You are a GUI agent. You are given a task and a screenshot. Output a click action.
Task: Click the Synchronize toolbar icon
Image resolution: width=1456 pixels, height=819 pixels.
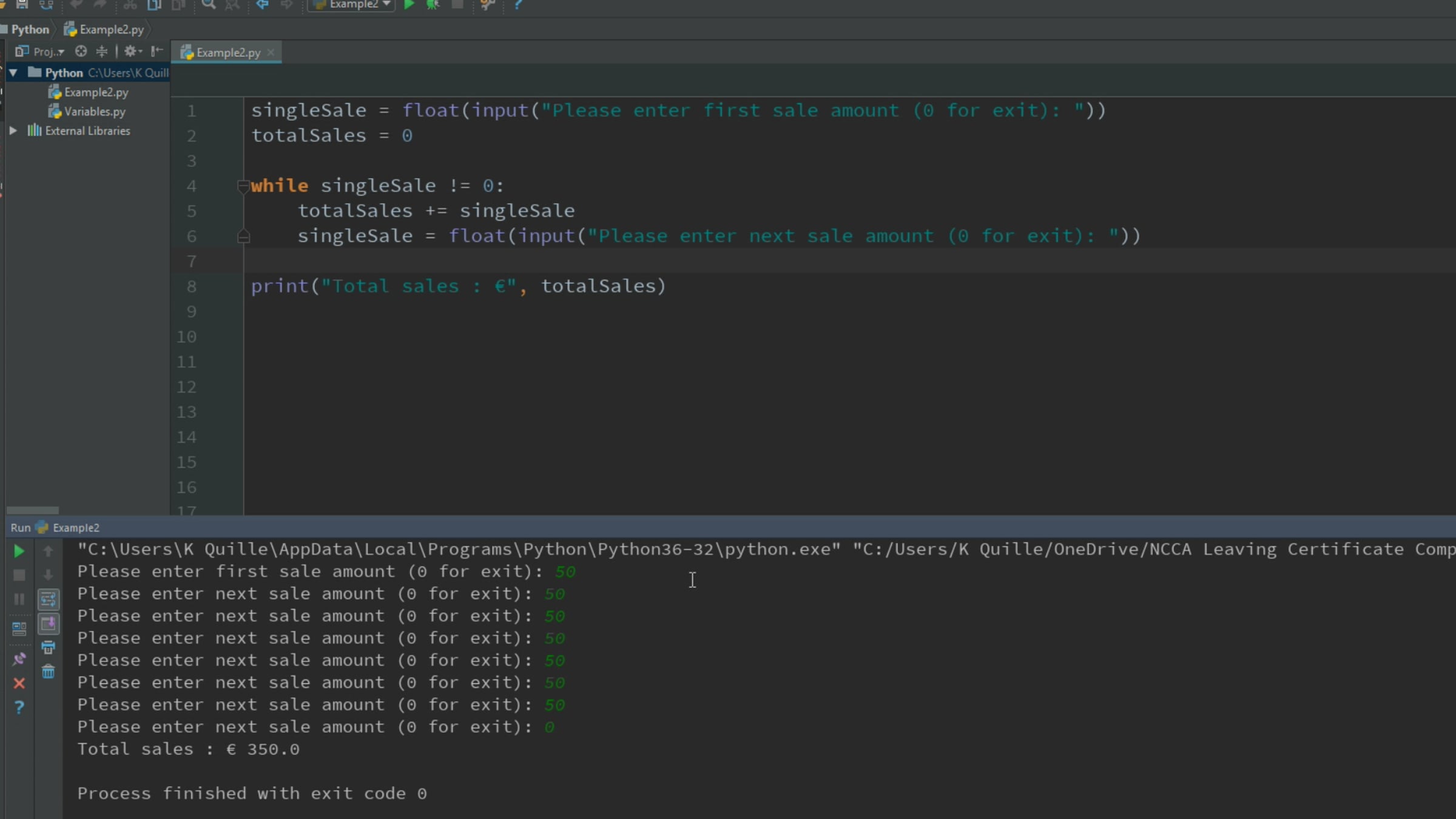pyautogui.click(x=46, y=4)
